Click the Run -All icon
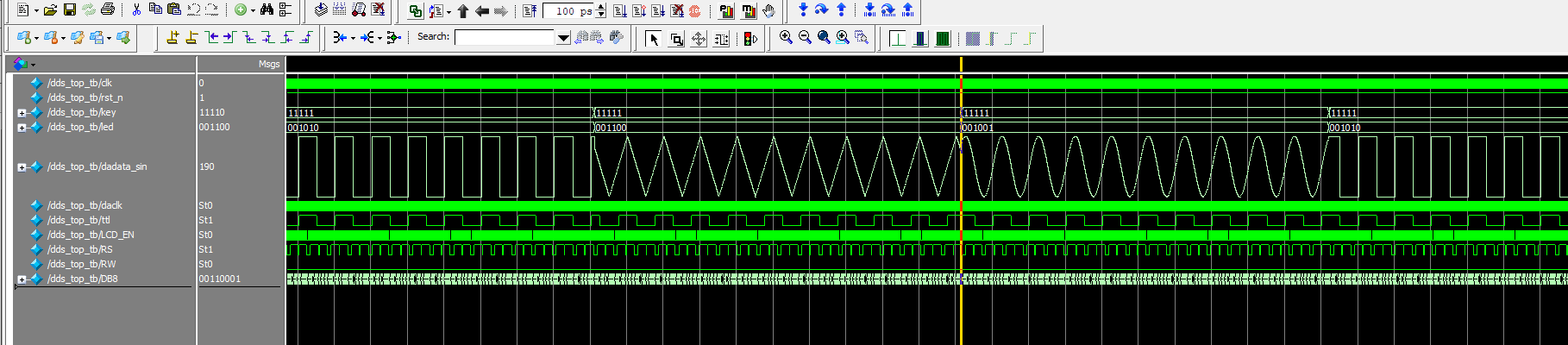 [658, 11]
